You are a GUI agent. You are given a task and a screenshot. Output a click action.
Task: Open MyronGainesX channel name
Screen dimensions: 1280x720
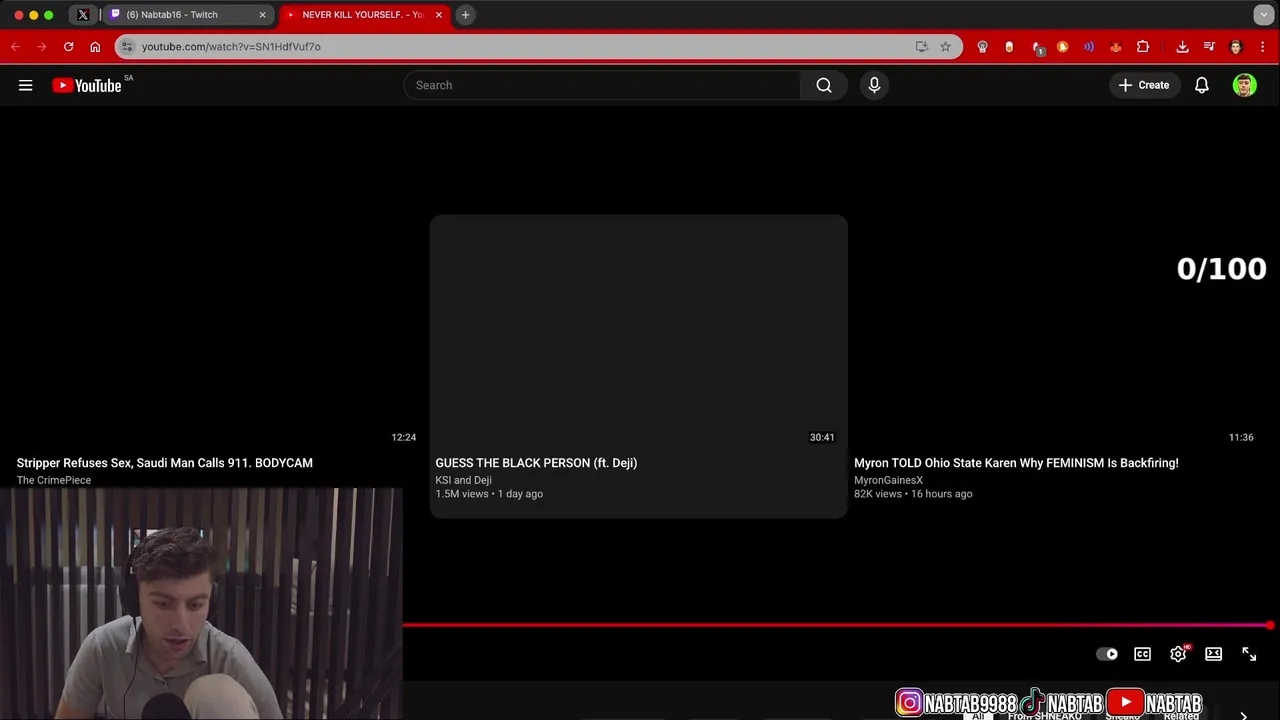click(888, 480)
